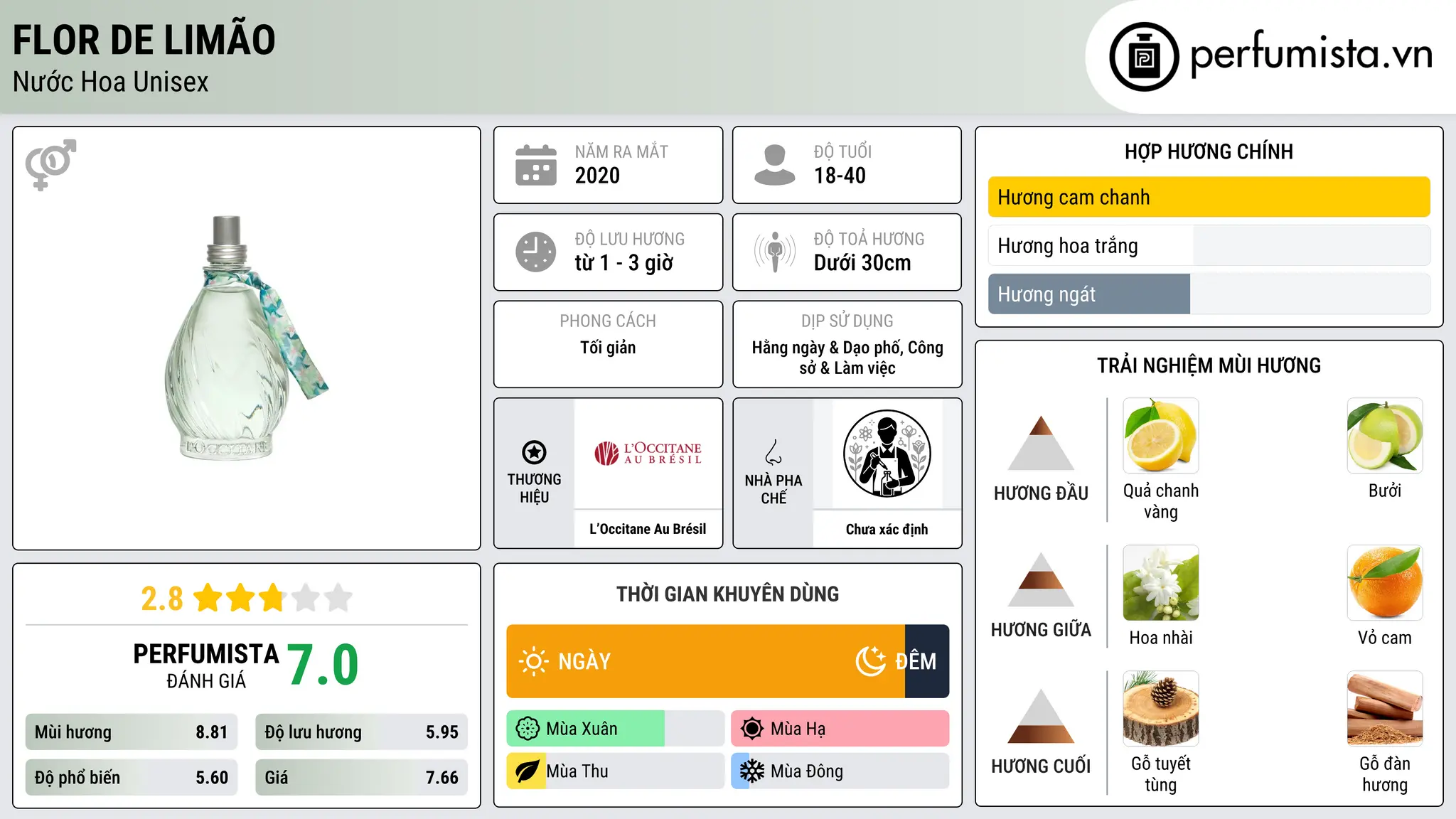1456x819 pixels.
Task: Click the Vỏ cam orange image
Action: click(x=1385, y=583)
